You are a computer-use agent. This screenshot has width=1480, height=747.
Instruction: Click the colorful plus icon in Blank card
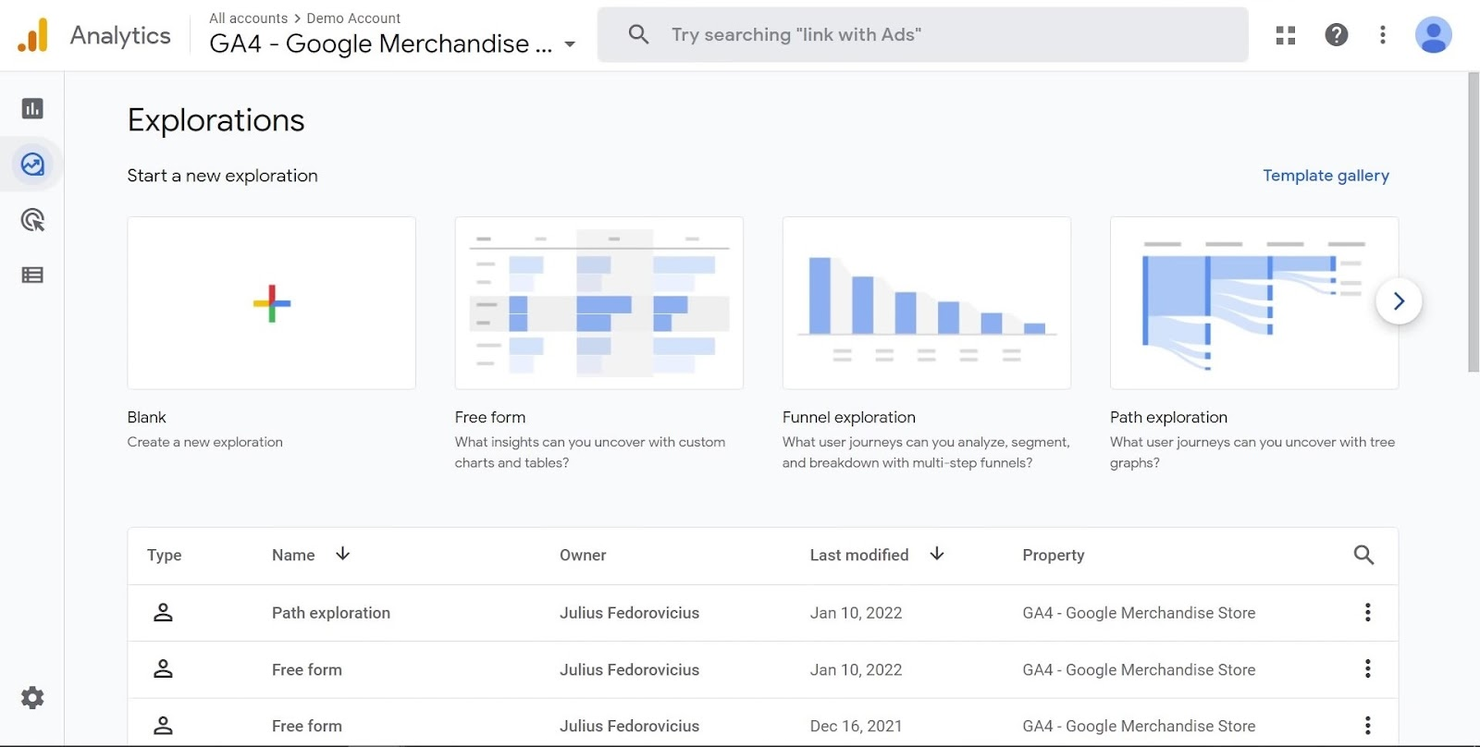[x=272, y=303]
